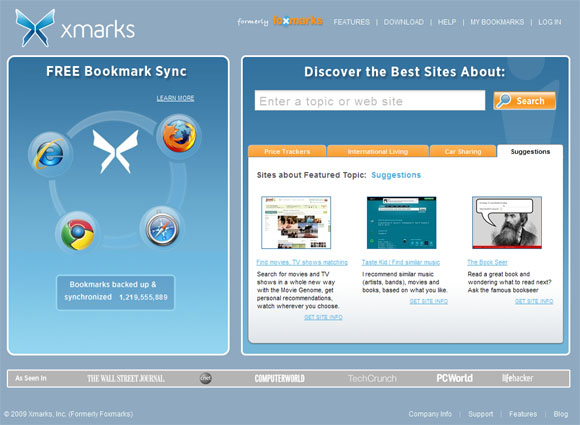Open 'Find movies, TV shows matching' link
580x425 pixels.
(x=302, y=262)
